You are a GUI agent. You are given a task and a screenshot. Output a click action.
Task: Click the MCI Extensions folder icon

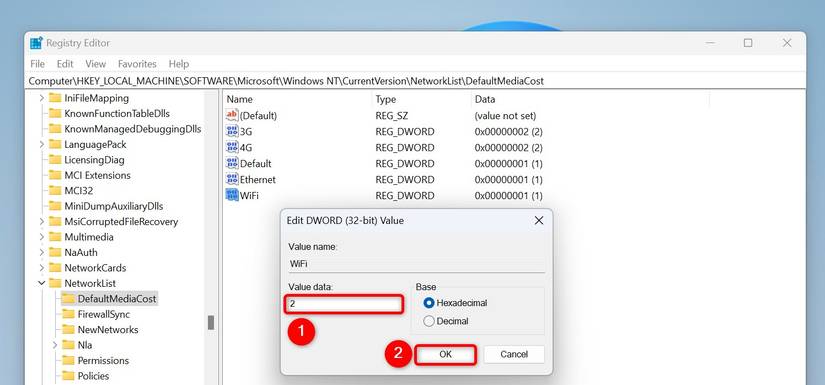[x=55, y=175]
